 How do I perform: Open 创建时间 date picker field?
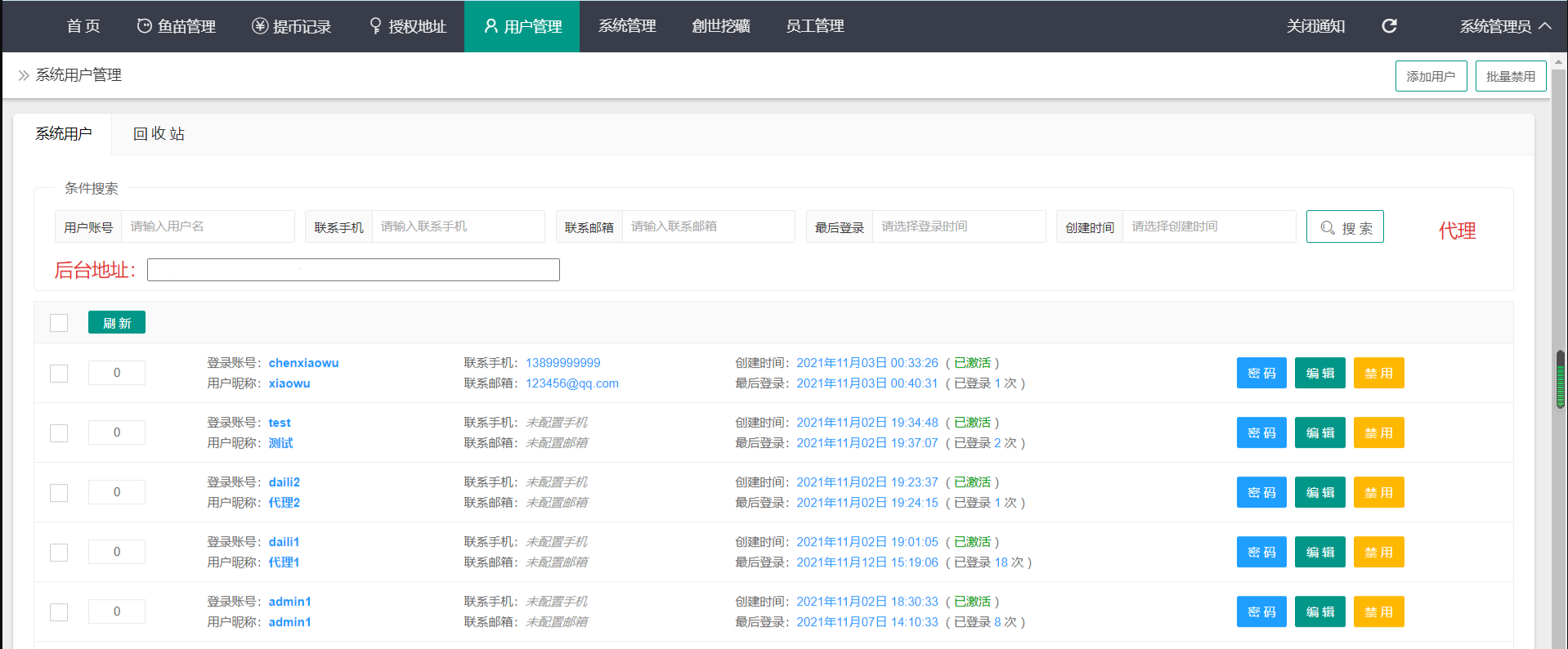(1207, 226)
